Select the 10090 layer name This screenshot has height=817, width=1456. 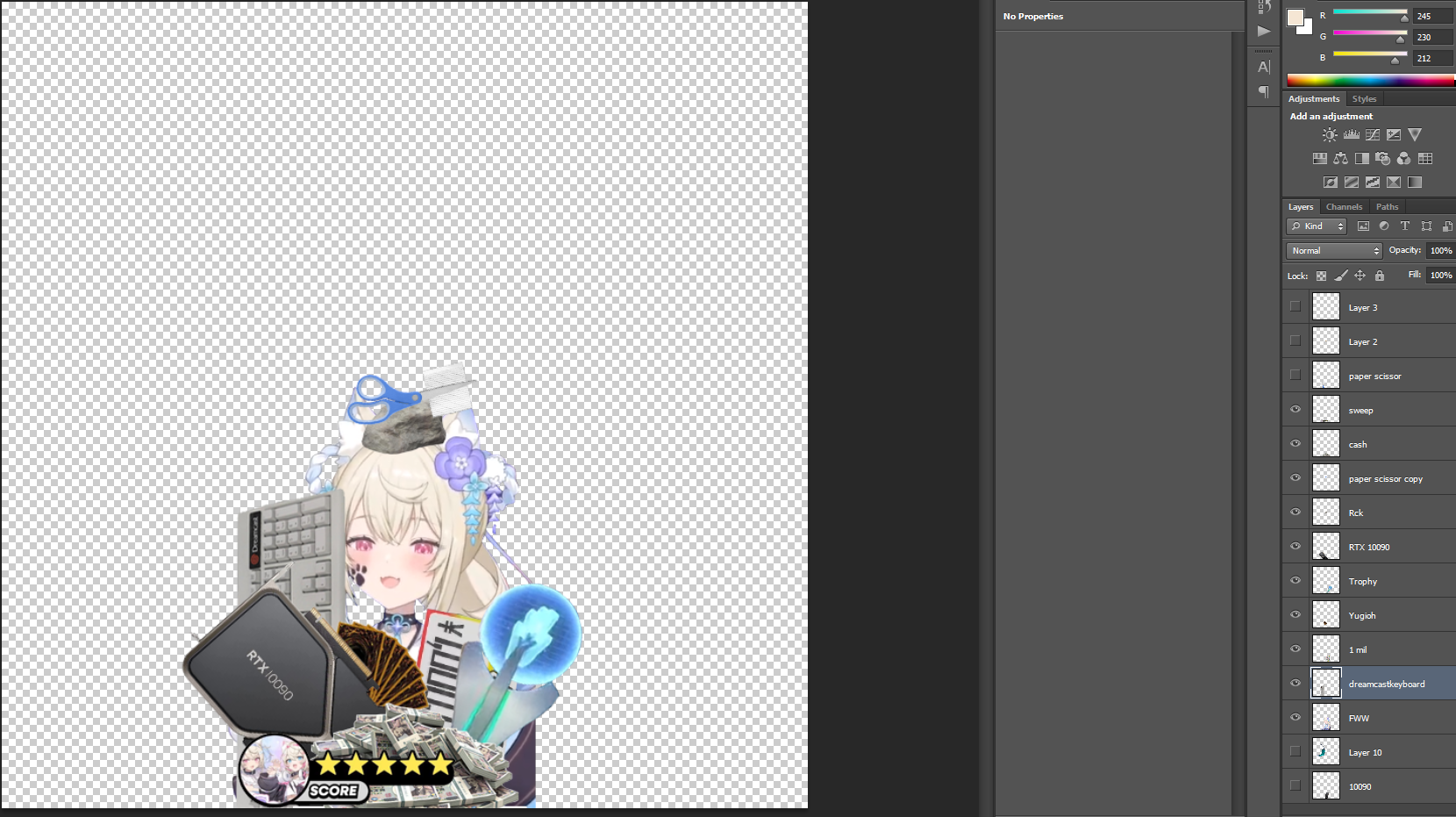(x=1360, y=787)
